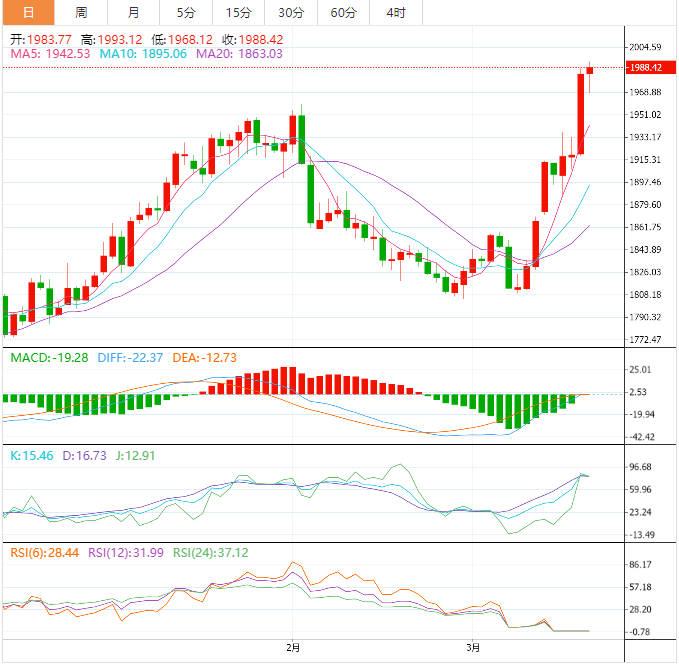Click the MA5: 1942.53 indicator label
679x664 pixels.
pyautogui.click(x=50, y=54)
